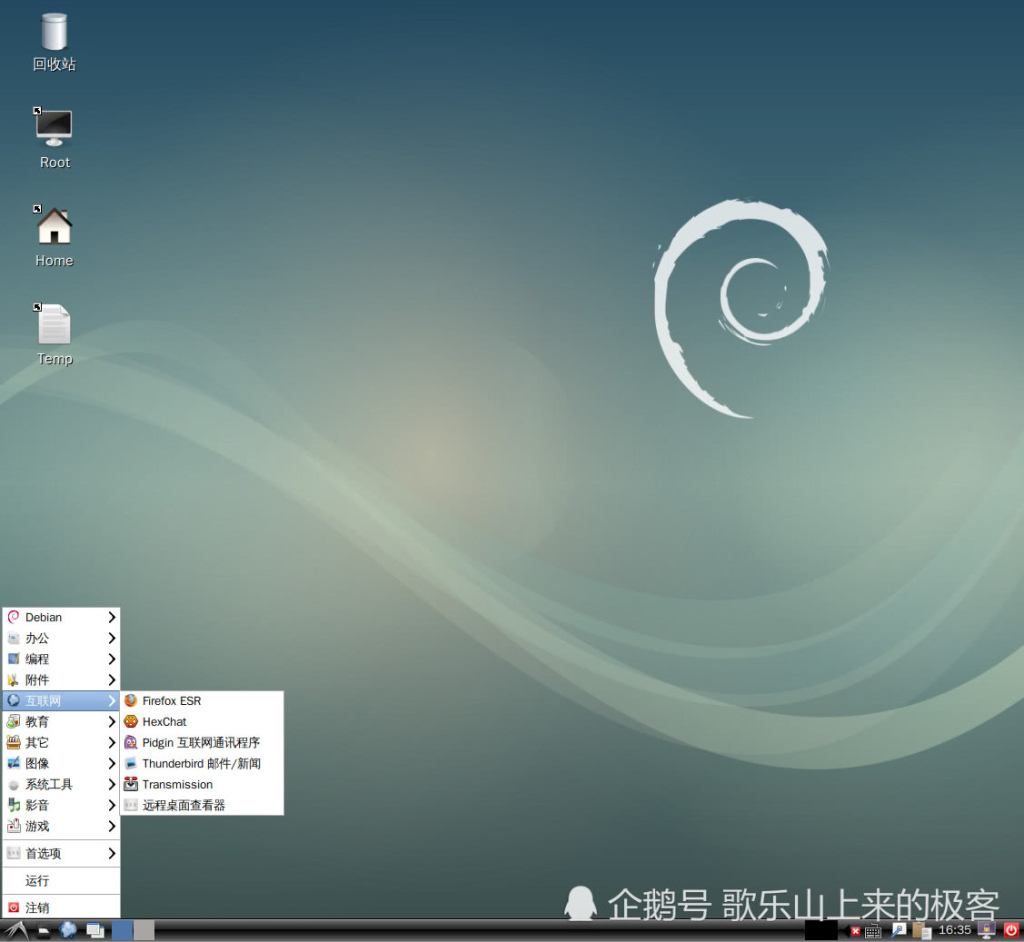Image resolution: width=1024 pixels, height=942 pixels.
Task: Click the Transmission icon
Action: pyautogui.click(x=131, y=785)
